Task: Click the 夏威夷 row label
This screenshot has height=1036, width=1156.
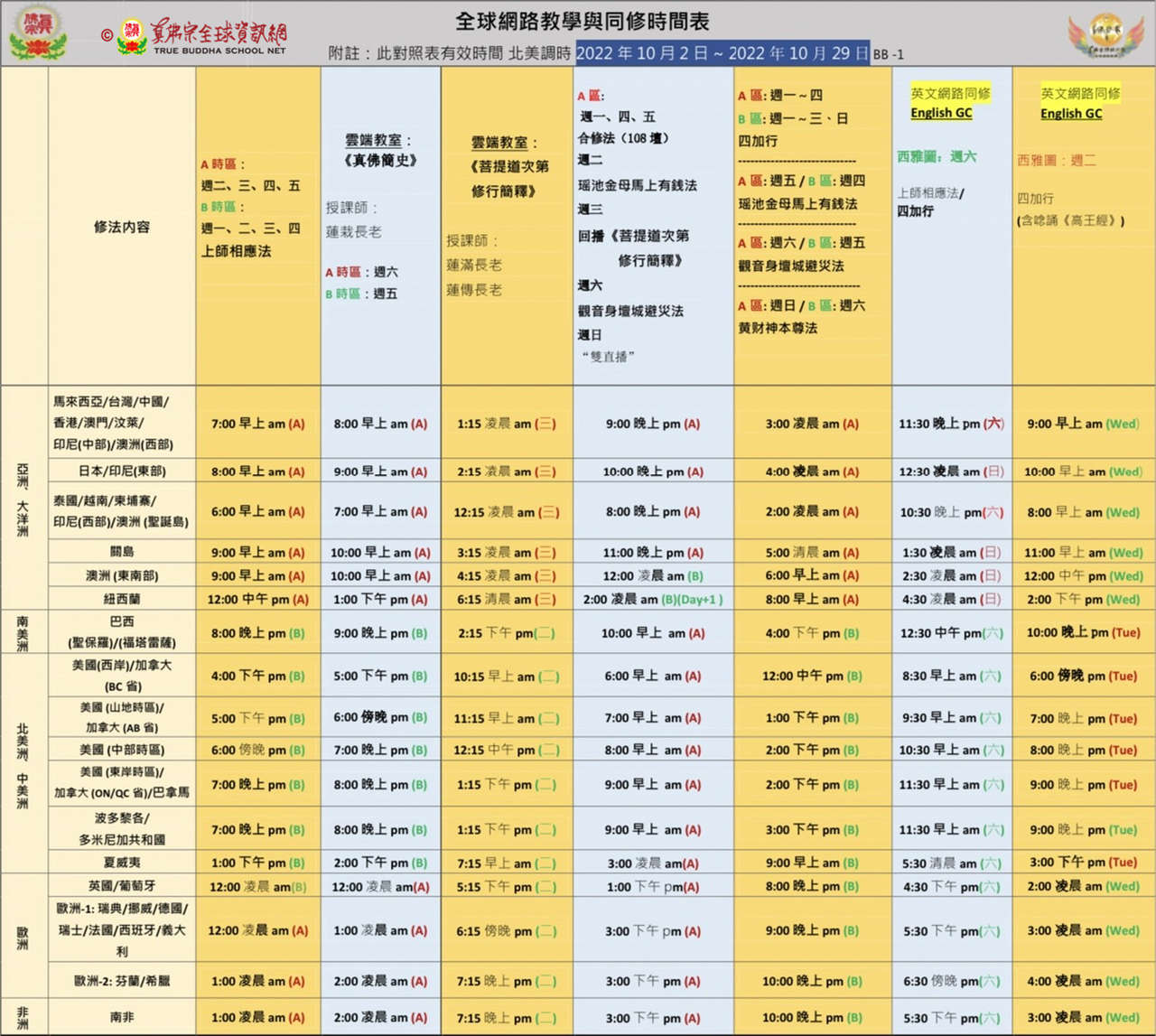Action: [122, 863]
